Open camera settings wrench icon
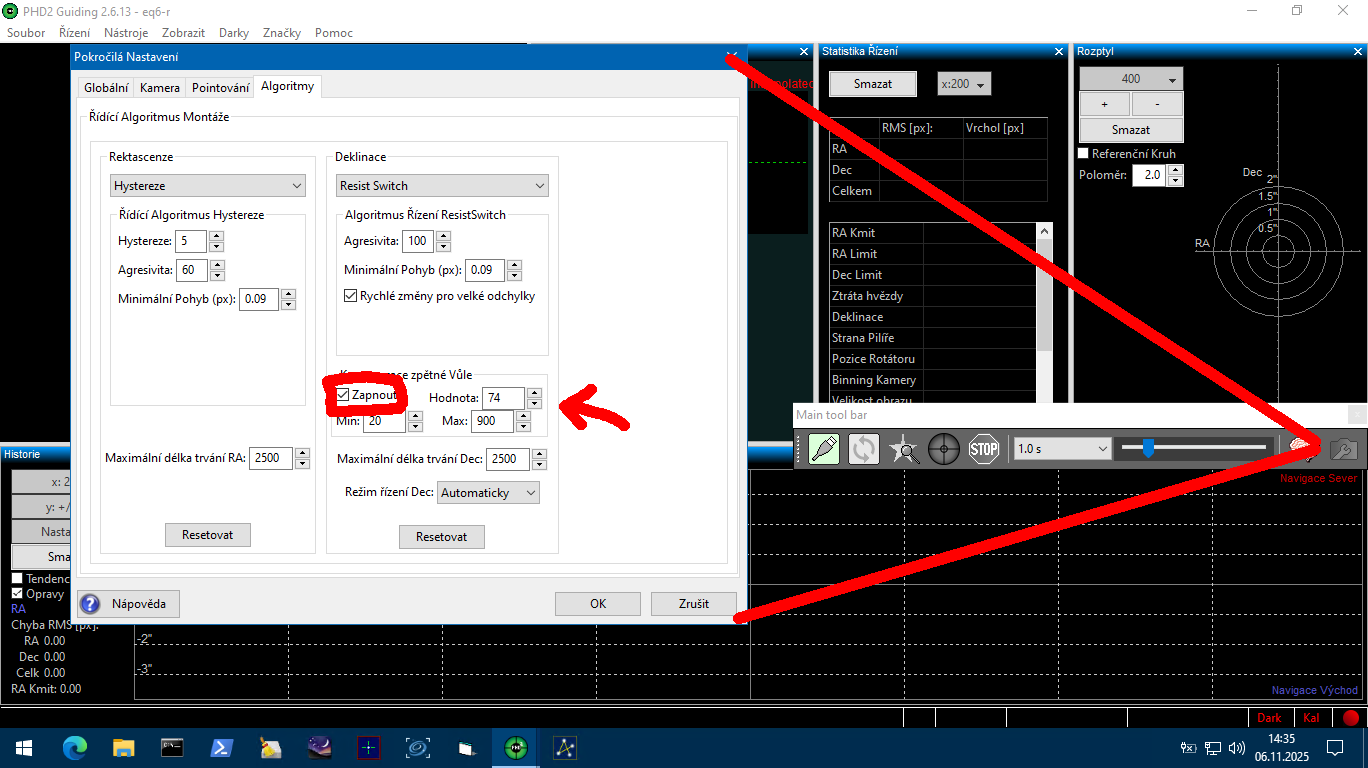Viewport: 1368px width, 768px height. (1346, 449)
